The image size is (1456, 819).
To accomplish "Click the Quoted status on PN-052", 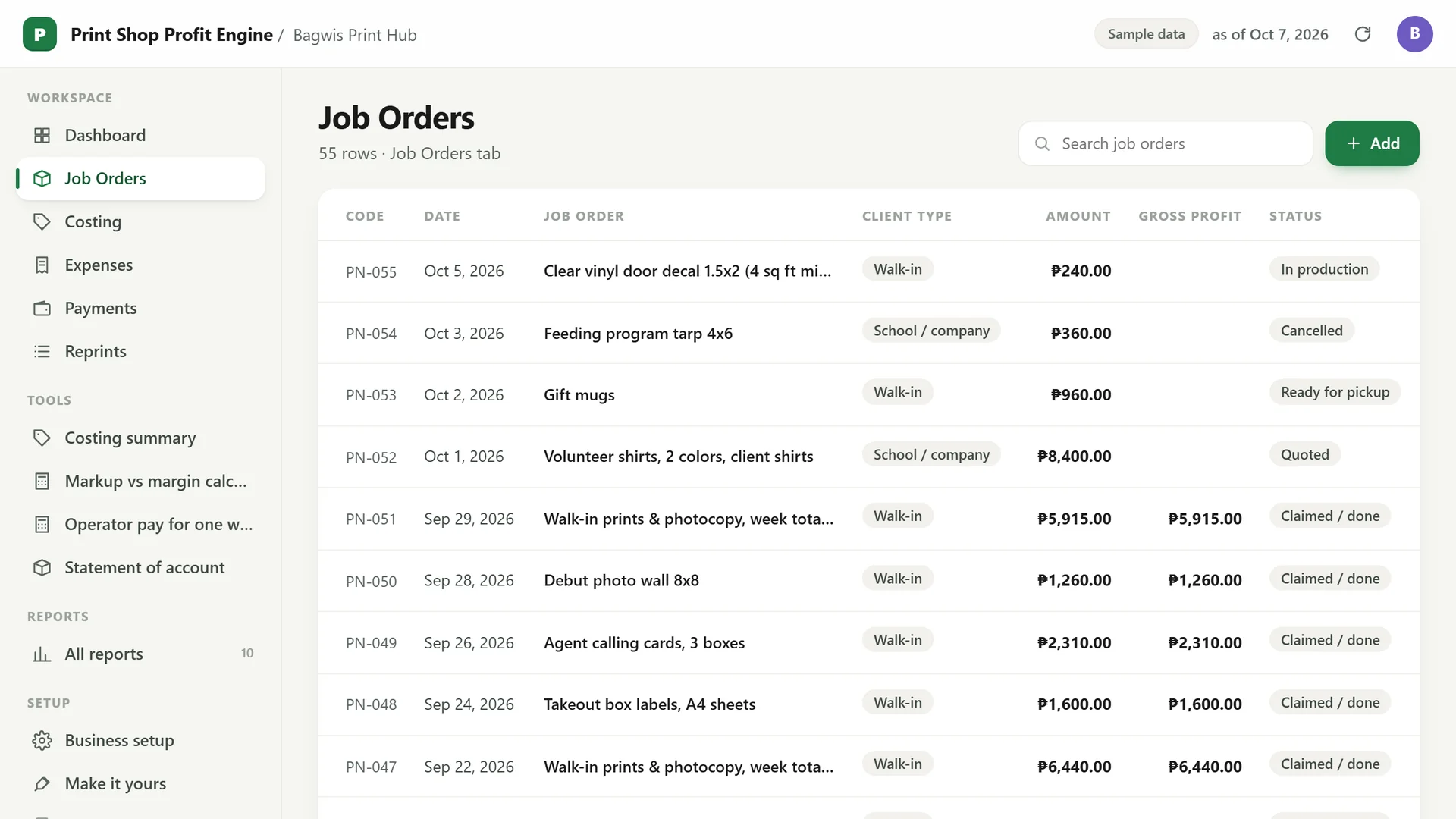I will (x=1304, y=454).
